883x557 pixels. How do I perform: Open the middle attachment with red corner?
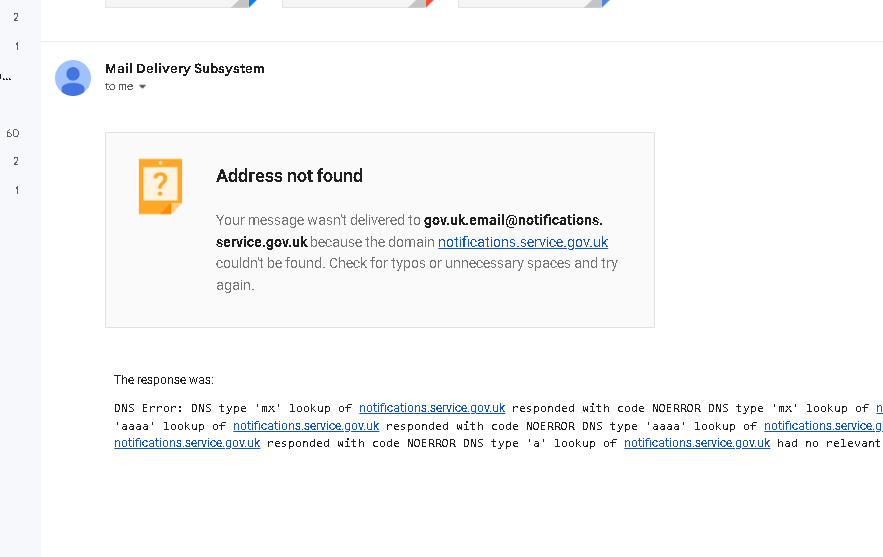(358, 3)
